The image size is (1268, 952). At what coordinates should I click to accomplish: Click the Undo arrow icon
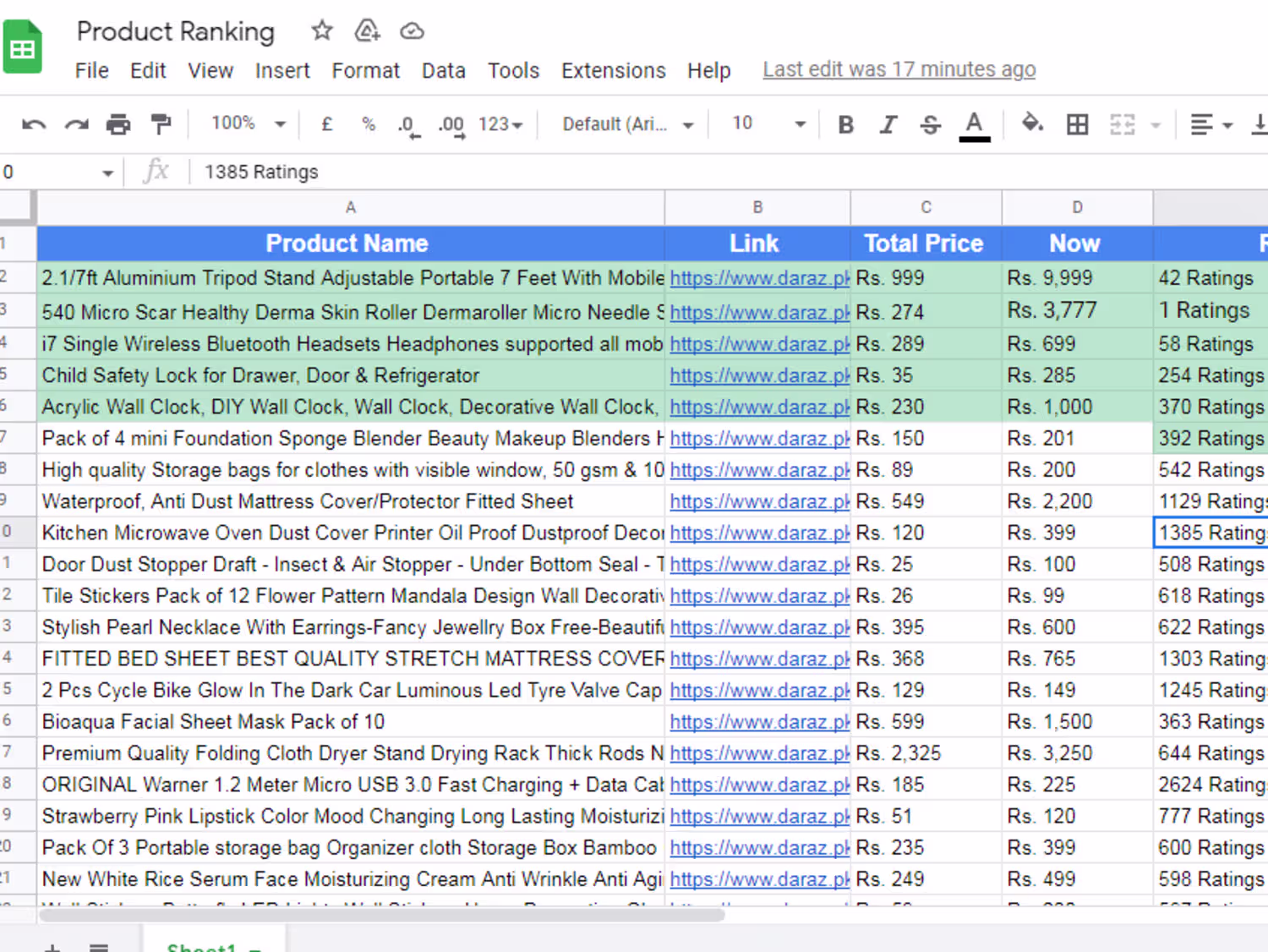[x=34, y=125]
